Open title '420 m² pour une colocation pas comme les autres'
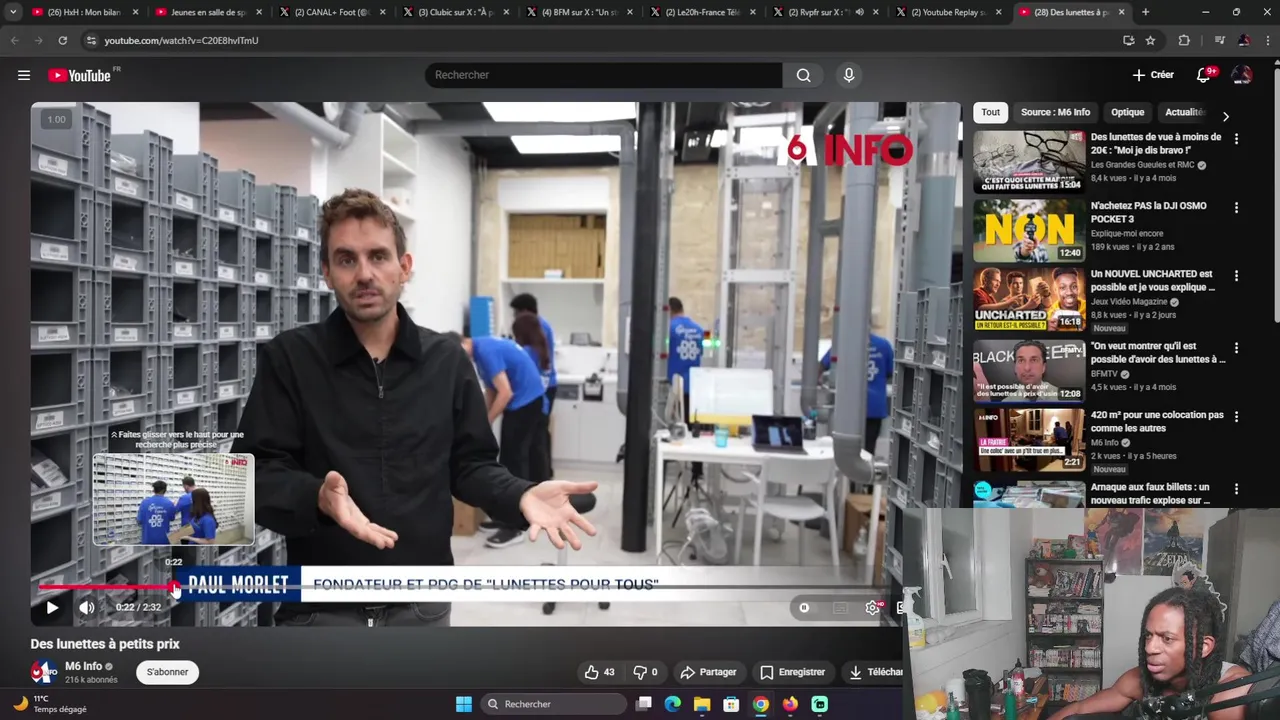The image size is (1280, 720). [x=1157, y=421]
